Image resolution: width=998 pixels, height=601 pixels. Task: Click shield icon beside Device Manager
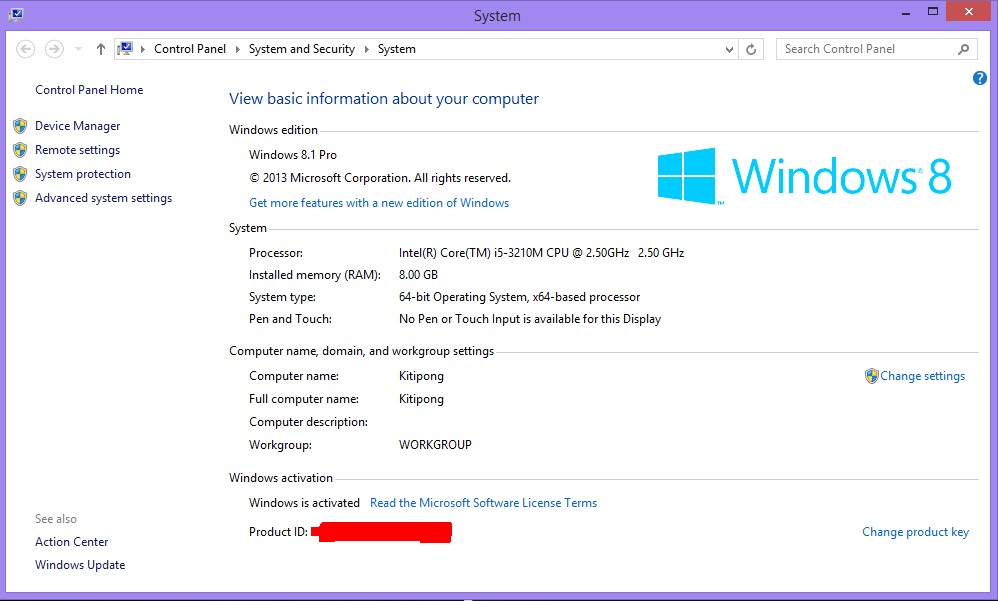[20, 126]
